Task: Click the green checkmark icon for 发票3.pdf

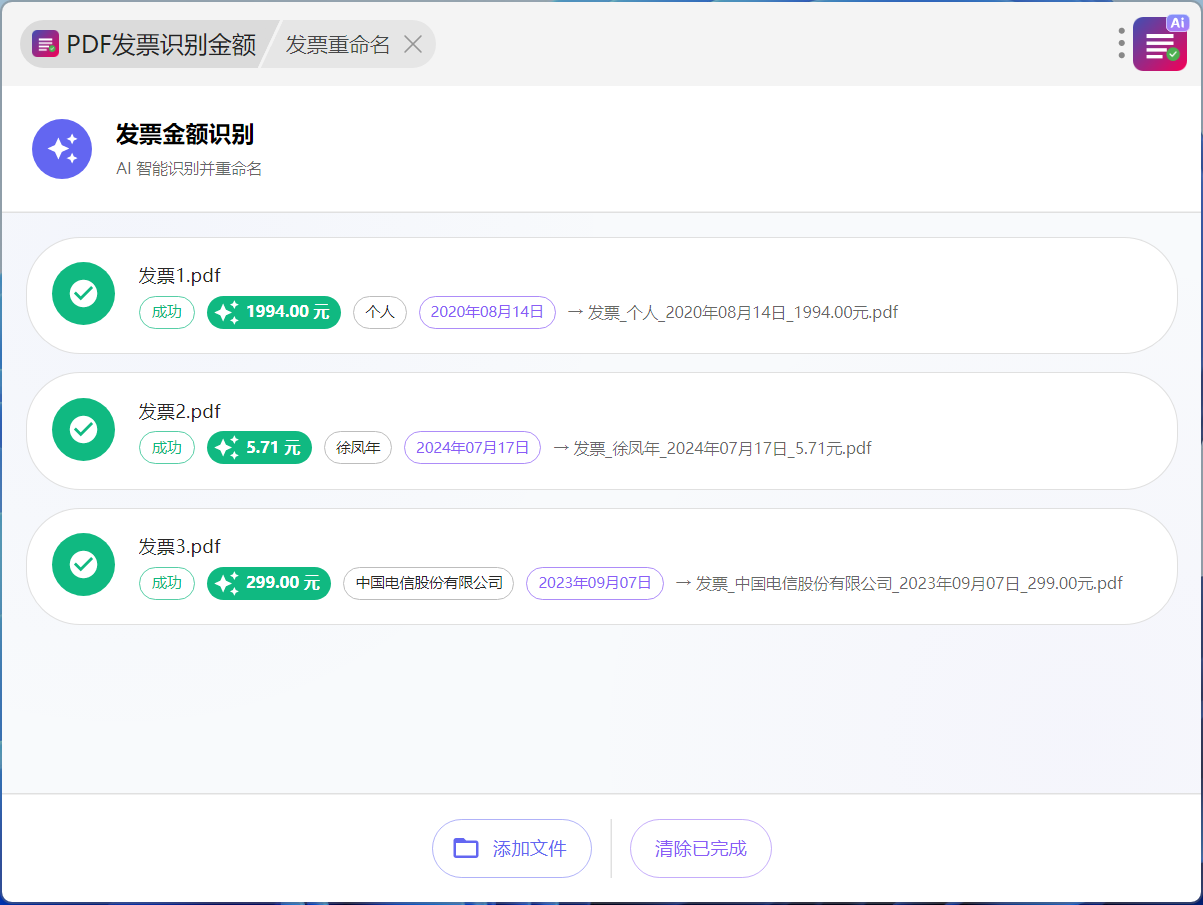Action: tap(83, 565)
